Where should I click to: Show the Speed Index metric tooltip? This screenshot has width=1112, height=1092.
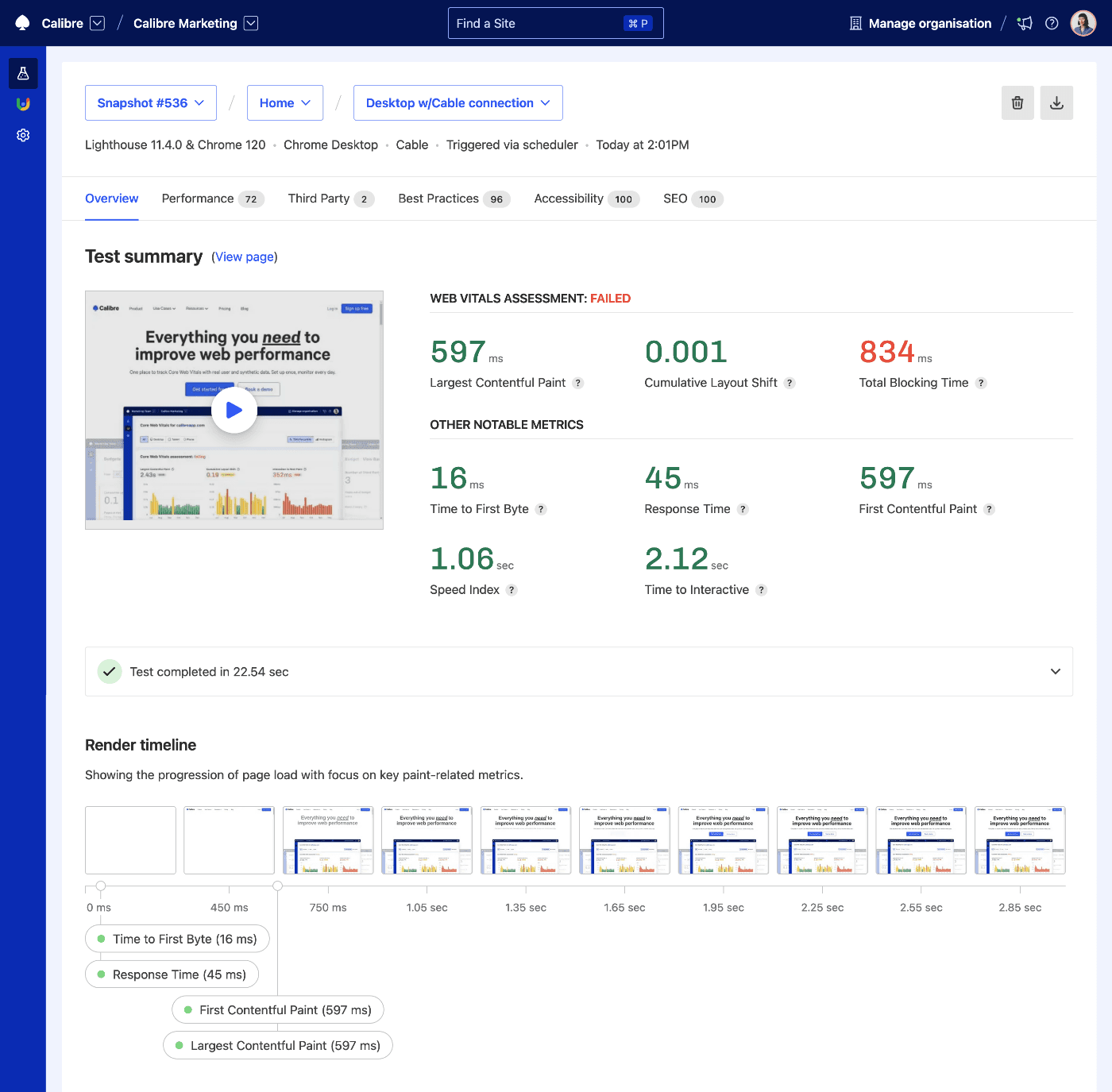click(x=512, y=590)
